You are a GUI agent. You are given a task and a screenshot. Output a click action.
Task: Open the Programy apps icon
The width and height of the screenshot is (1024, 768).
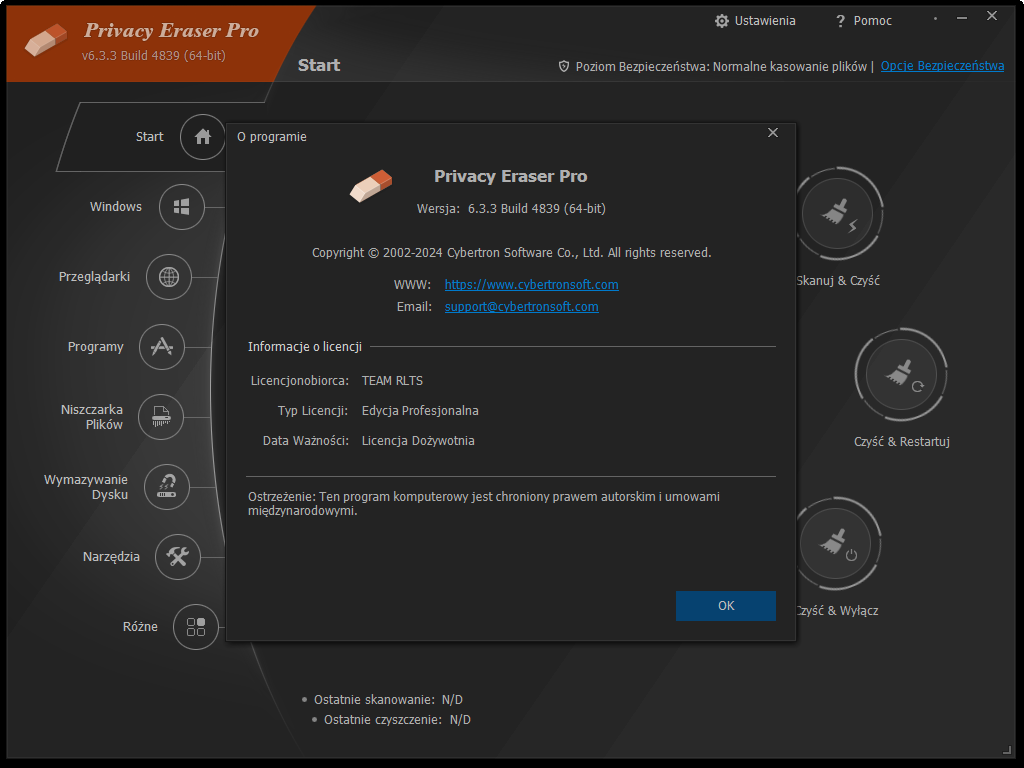tap(161, 347)
